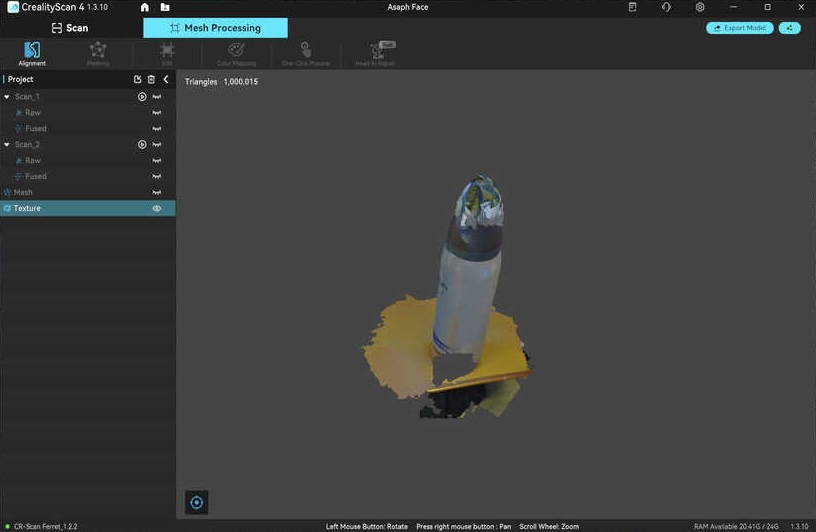Select Fused under Scan_2

coord(35,176)
